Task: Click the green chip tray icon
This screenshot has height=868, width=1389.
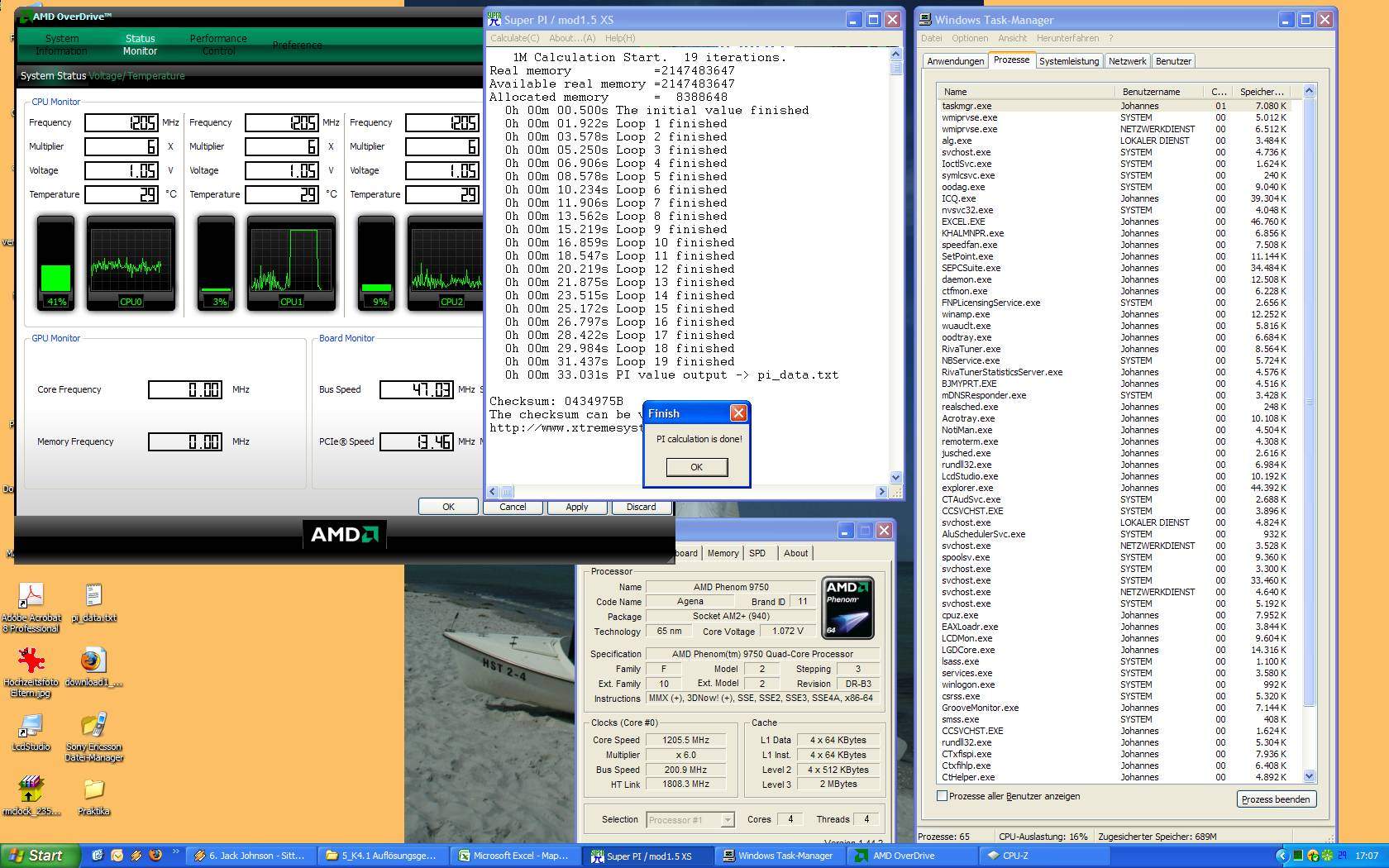Action: tap(1298, 856)
